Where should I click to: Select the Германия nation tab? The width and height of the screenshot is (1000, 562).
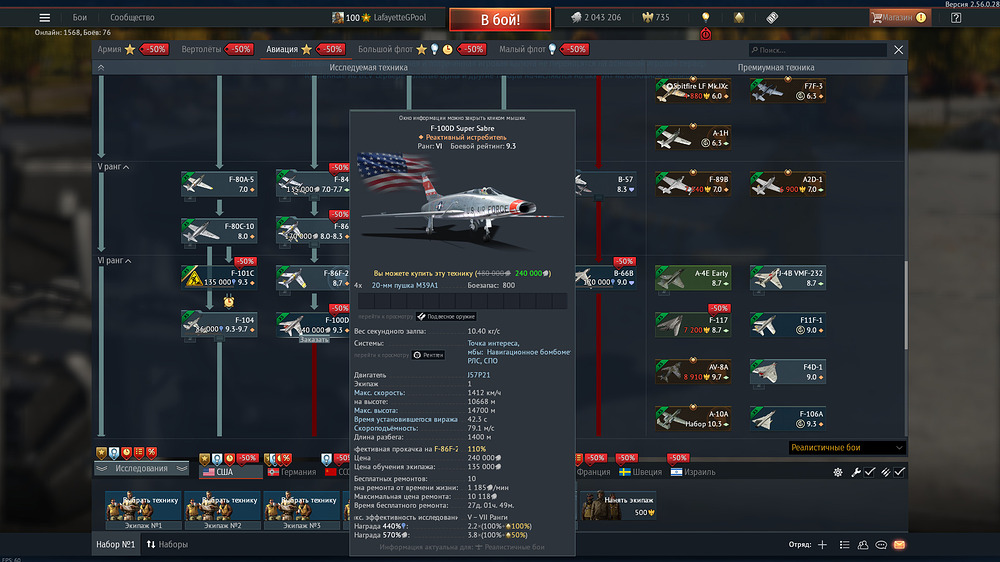pos(292,472)
